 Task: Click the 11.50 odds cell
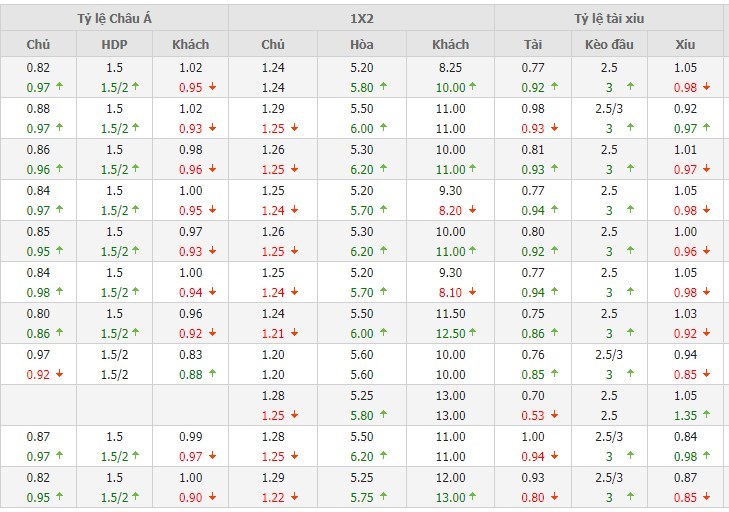[x=450, y=313]
